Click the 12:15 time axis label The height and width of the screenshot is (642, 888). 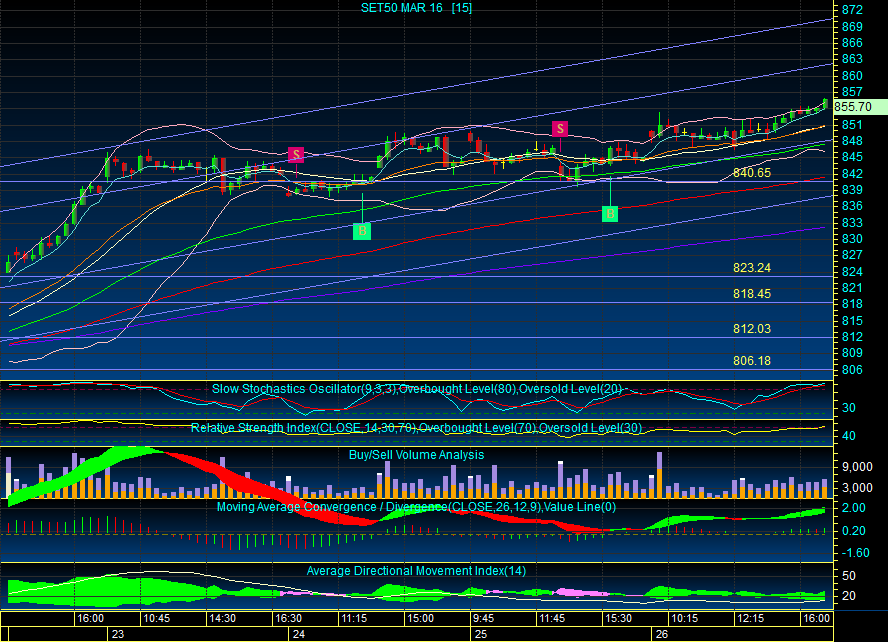pyautogui.click(x=750, y=618)
